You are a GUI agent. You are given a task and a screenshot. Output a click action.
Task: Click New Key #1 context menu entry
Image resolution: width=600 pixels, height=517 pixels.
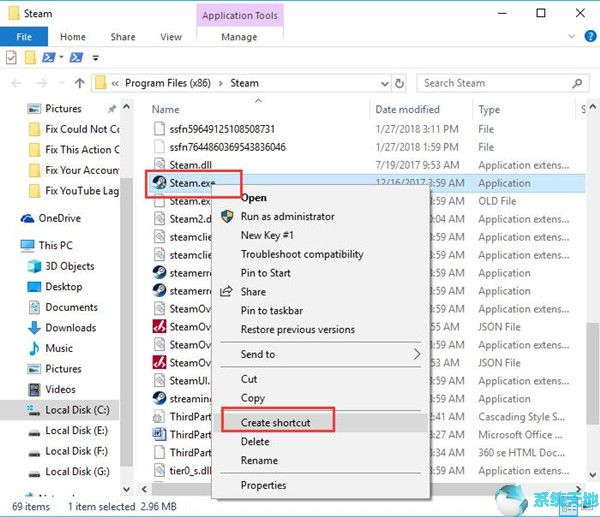(267, 235)
